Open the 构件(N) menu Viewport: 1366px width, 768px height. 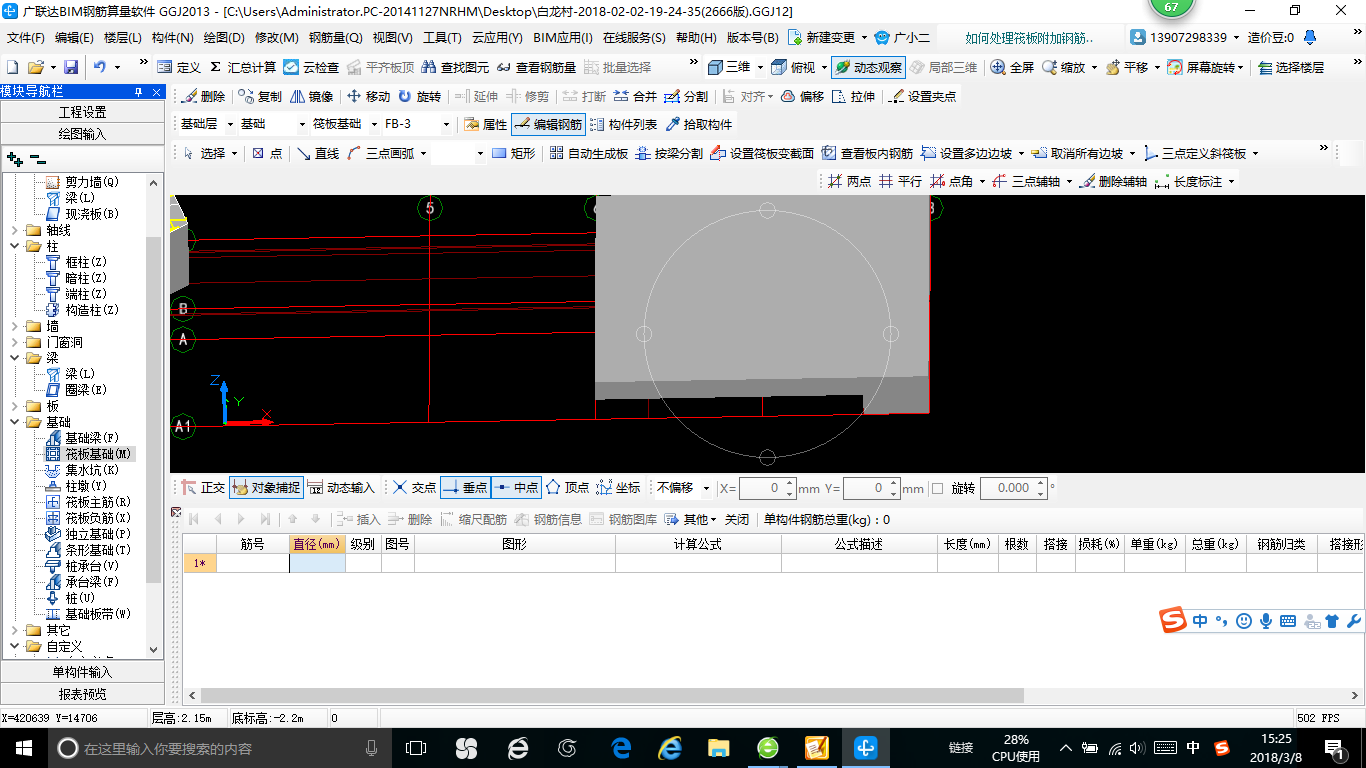click(172, 38)
